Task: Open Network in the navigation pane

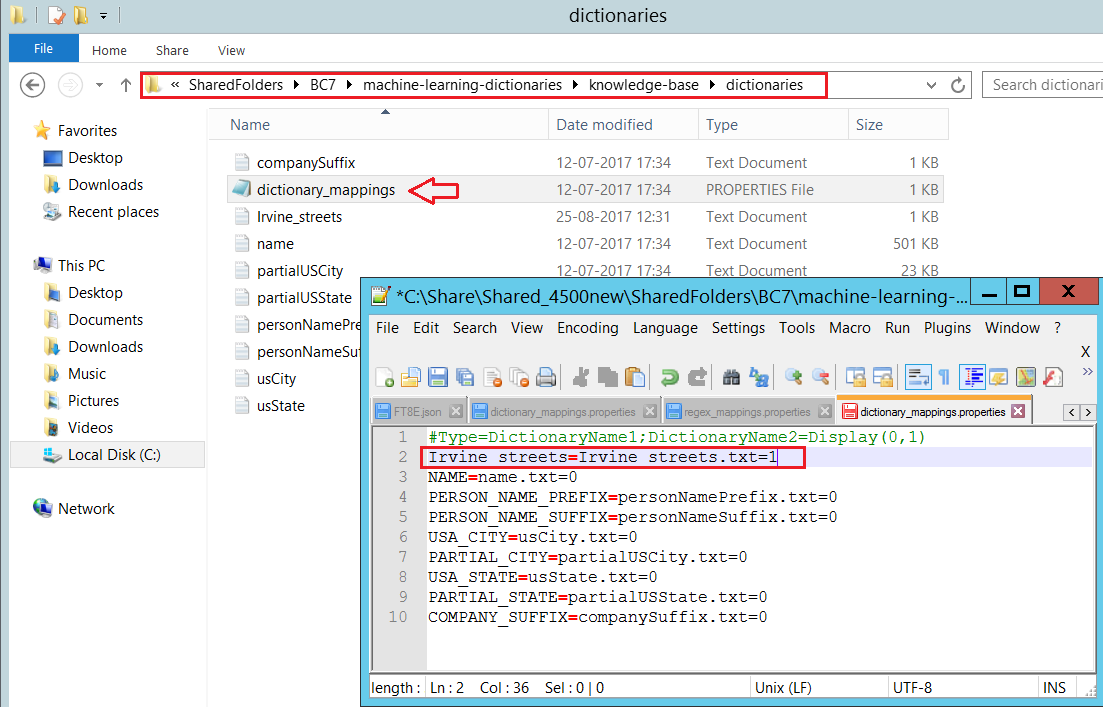Action: pos(86,509)
